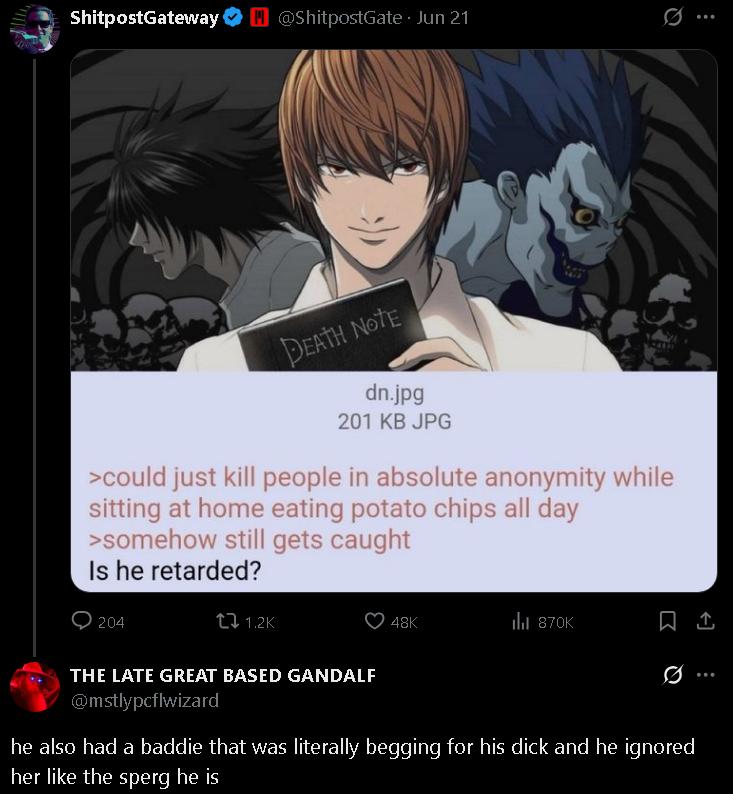Click the blue verified badge
Screen dimensions: 733x794
point(233,18)
